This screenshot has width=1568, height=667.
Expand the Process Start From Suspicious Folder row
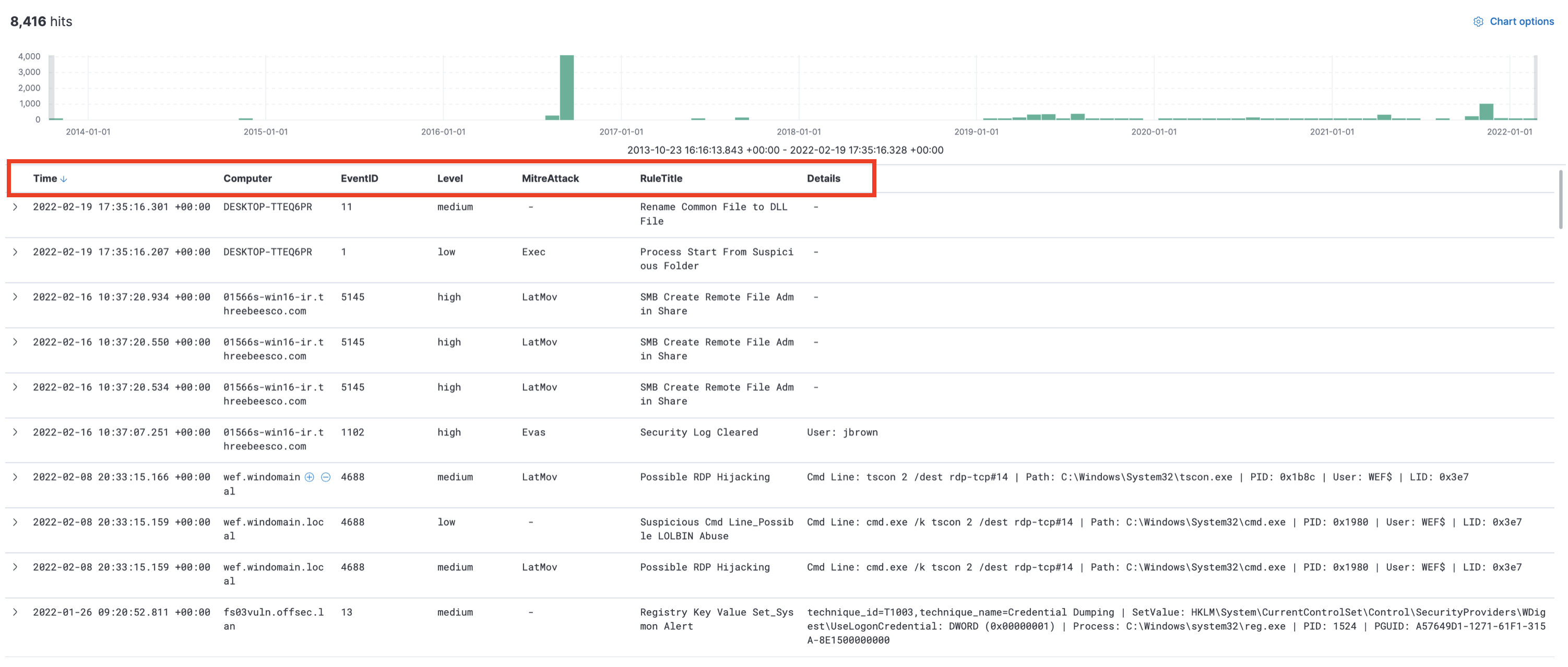tap(15, 252)
